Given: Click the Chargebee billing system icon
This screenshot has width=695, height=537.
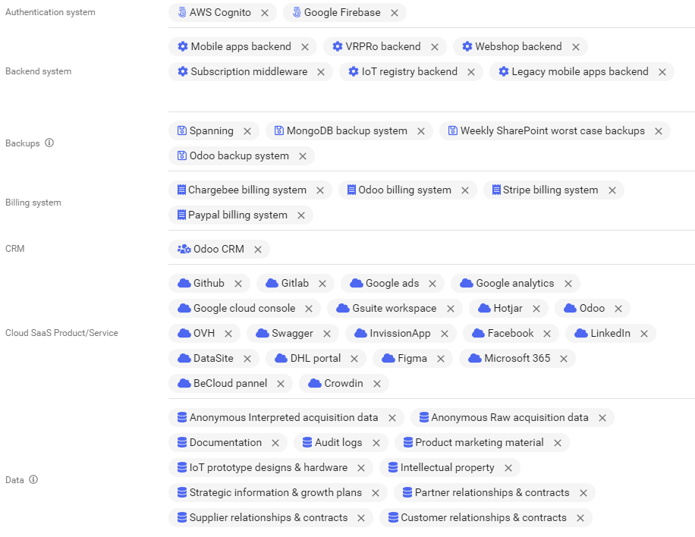Looking at the screenshot, I should click(x=181, y=190).
